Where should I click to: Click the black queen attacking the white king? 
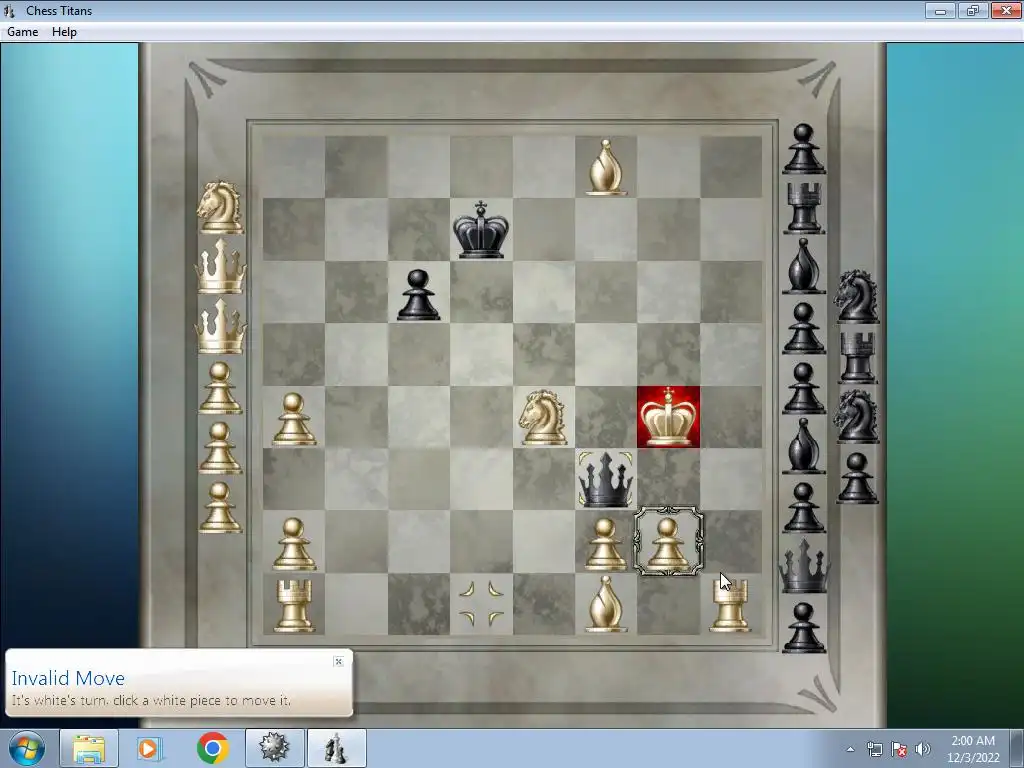tap(605, 479)
